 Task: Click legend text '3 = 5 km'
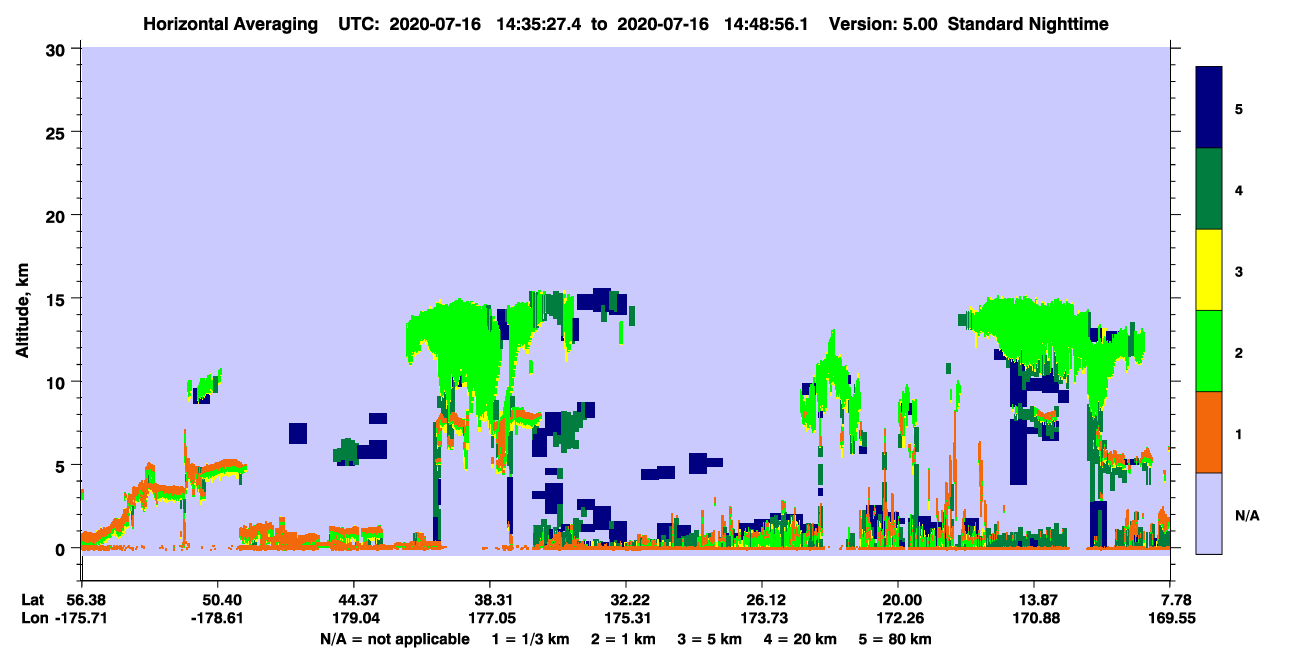(710, 640)
